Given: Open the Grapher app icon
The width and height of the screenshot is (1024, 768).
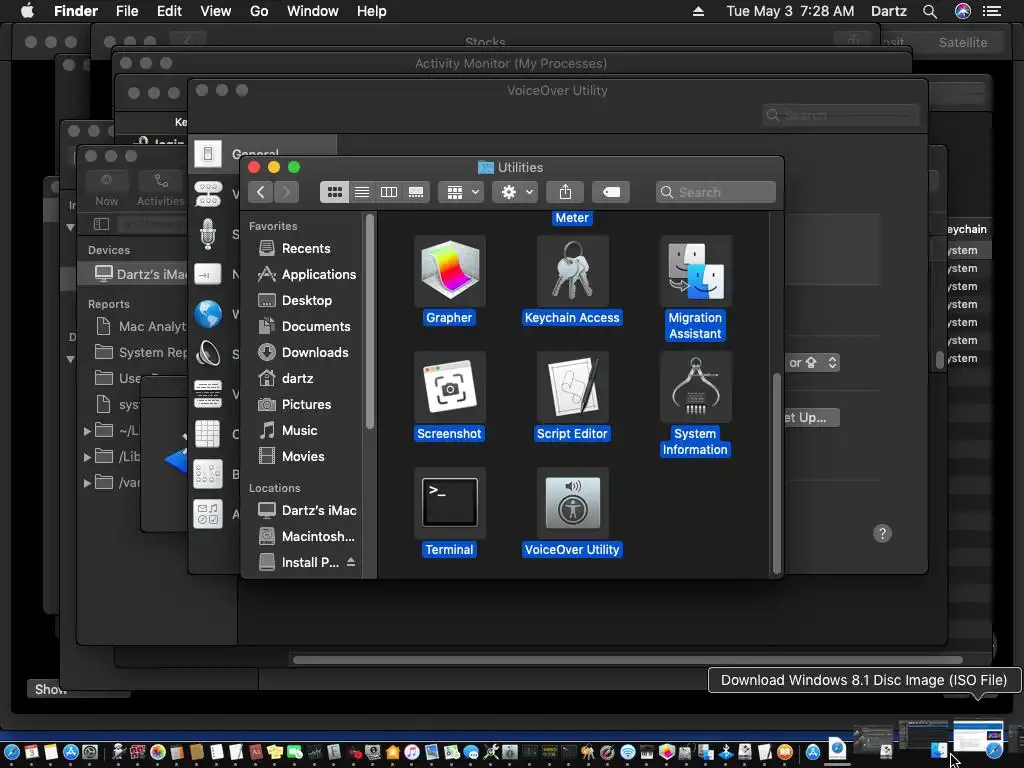Looking at the screenshot, I should (x=449, y=271).
